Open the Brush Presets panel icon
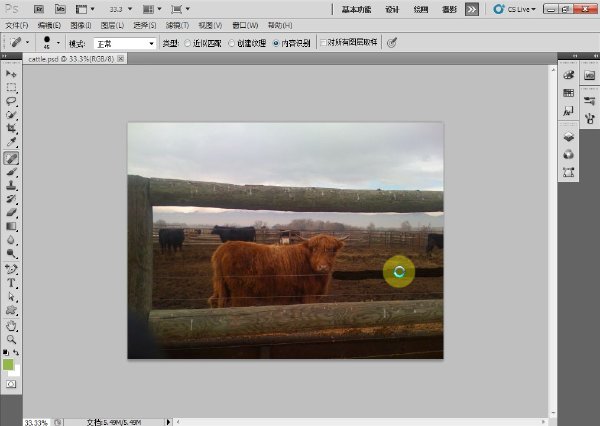 pyautogui.click(x=590, y=101)
